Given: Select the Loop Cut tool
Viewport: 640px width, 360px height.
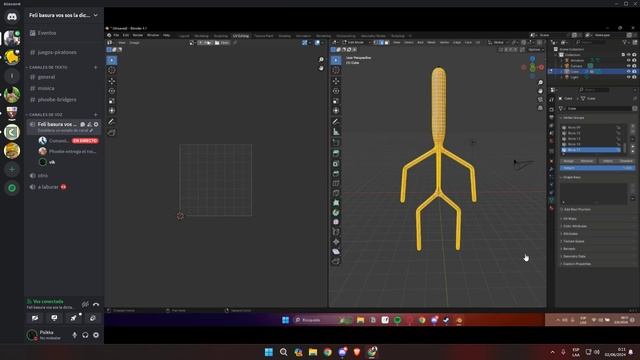Looking at the screenshot, I should [336, 183].
